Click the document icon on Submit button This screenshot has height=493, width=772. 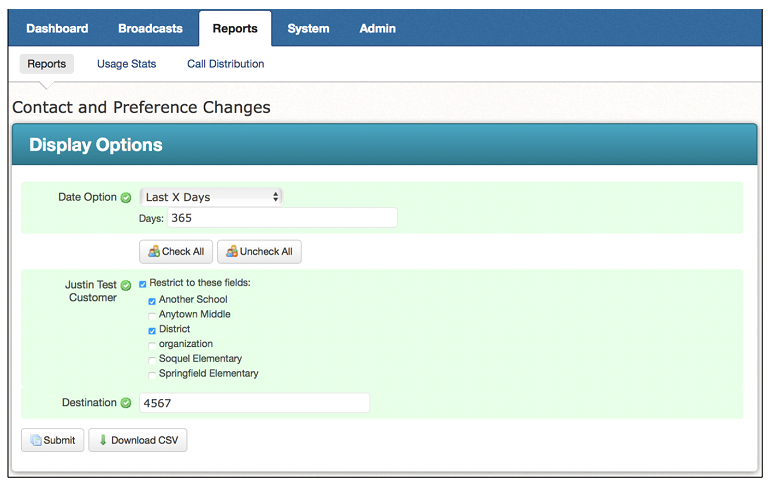click(x=36, y=440)
